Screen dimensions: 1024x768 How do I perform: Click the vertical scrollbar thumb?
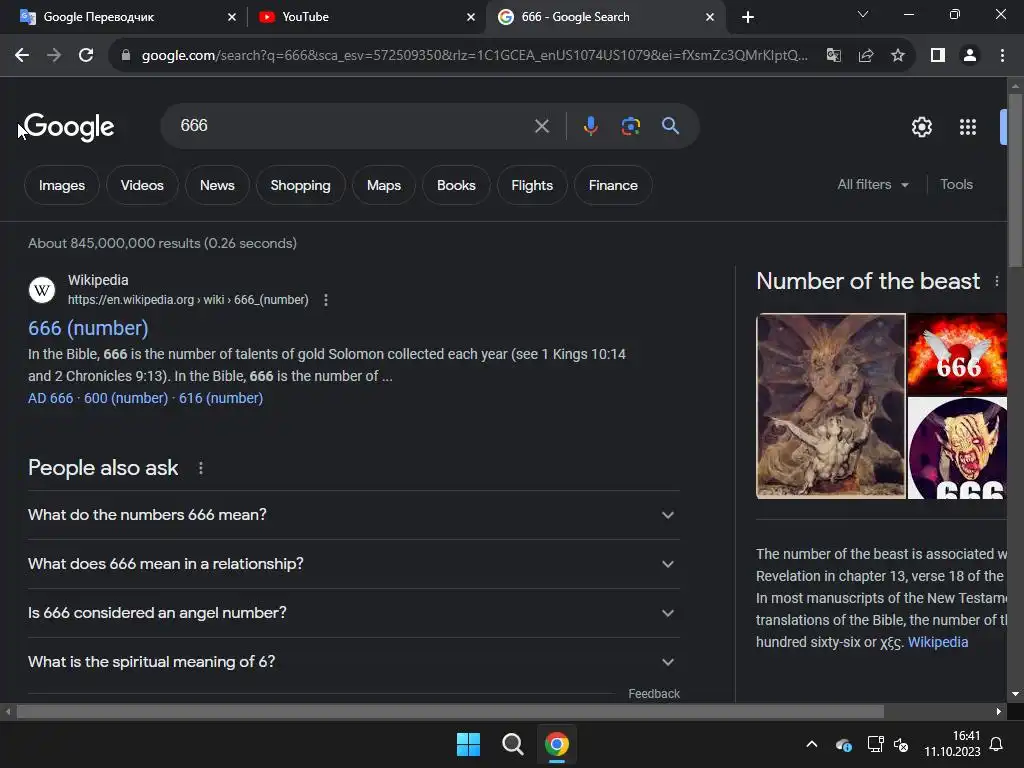click(1015, 180)
